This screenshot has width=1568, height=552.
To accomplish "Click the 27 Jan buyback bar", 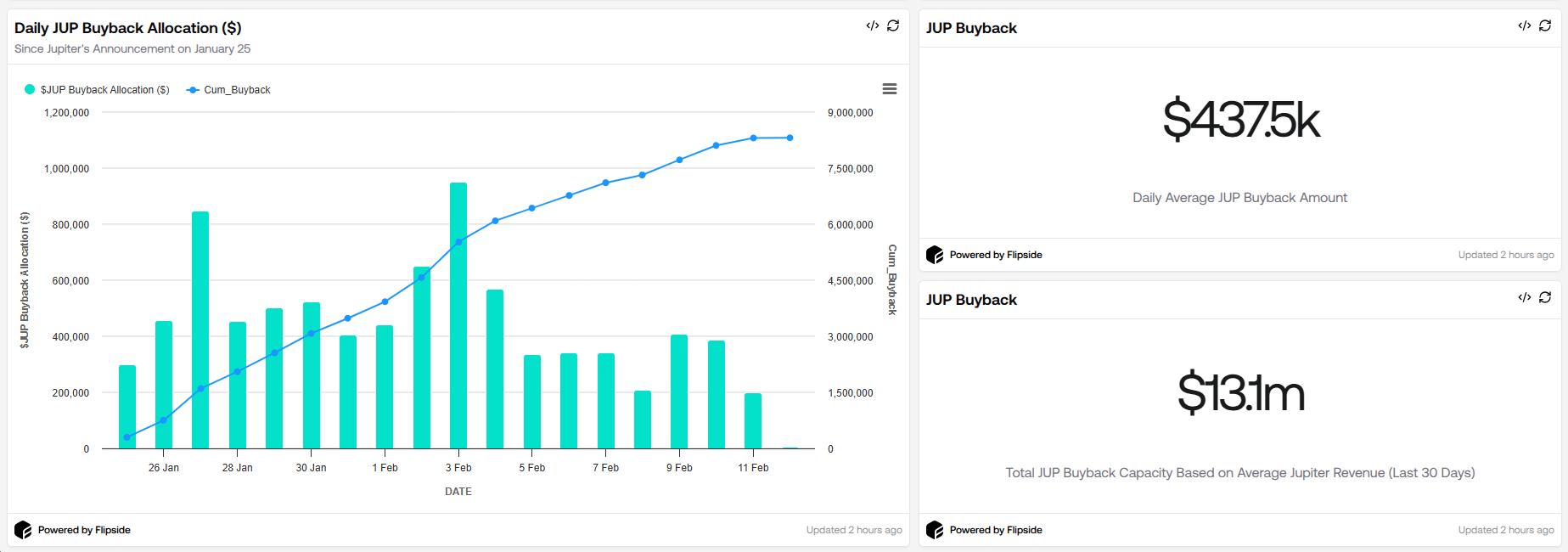I will click(x=200, y=331).
